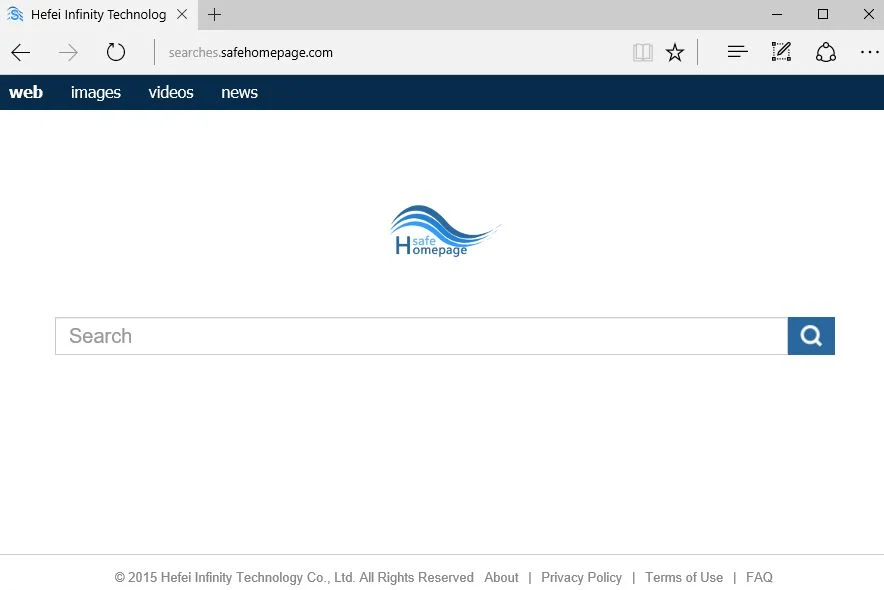The width and height of the screenshot is (884, 590).
Task: Open the About link in footer
Action: coord(501,577)
